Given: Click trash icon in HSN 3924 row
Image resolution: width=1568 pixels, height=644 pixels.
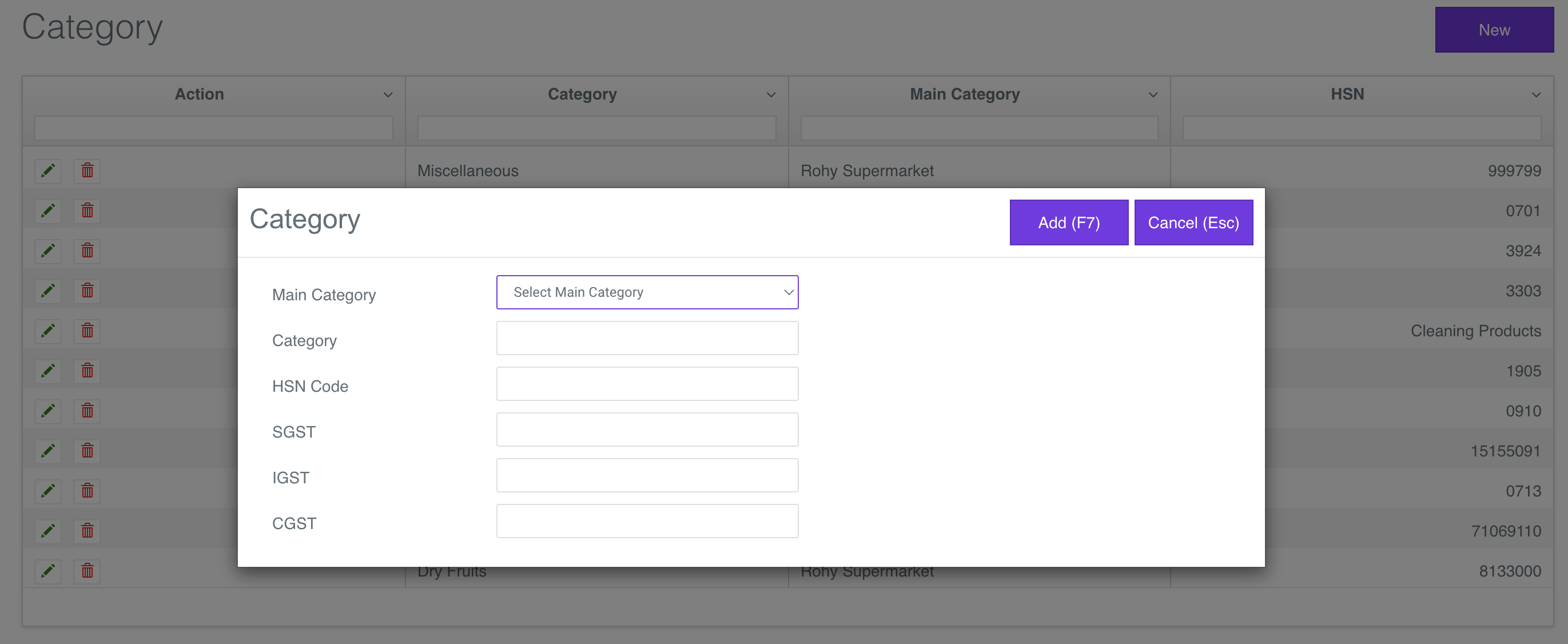Looking at the screenshot, I should pos(87,251).
